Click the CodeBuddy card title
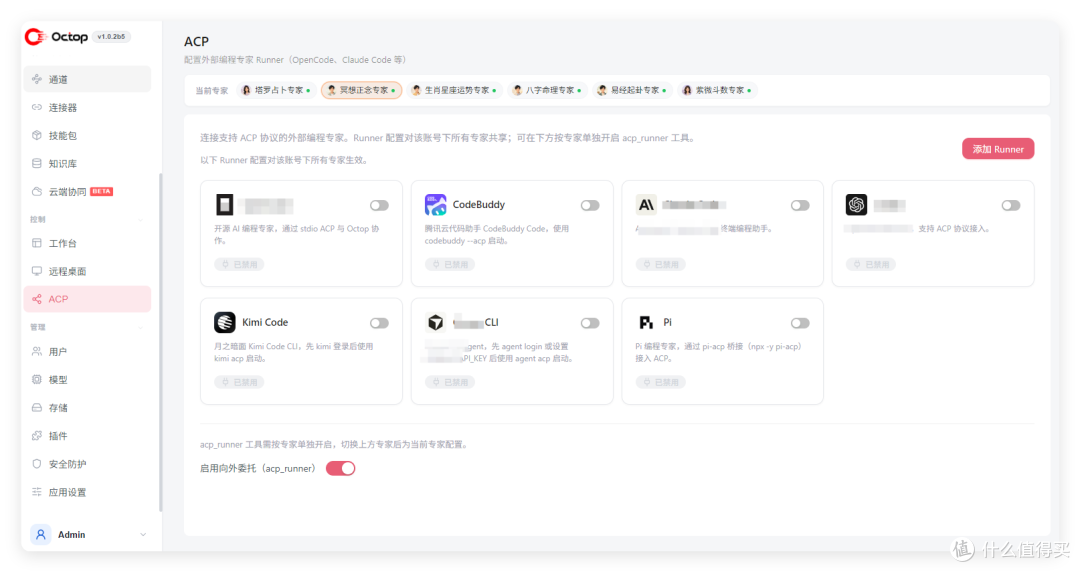Viewport: 1080px width, 572px height. tap(479, 205)
